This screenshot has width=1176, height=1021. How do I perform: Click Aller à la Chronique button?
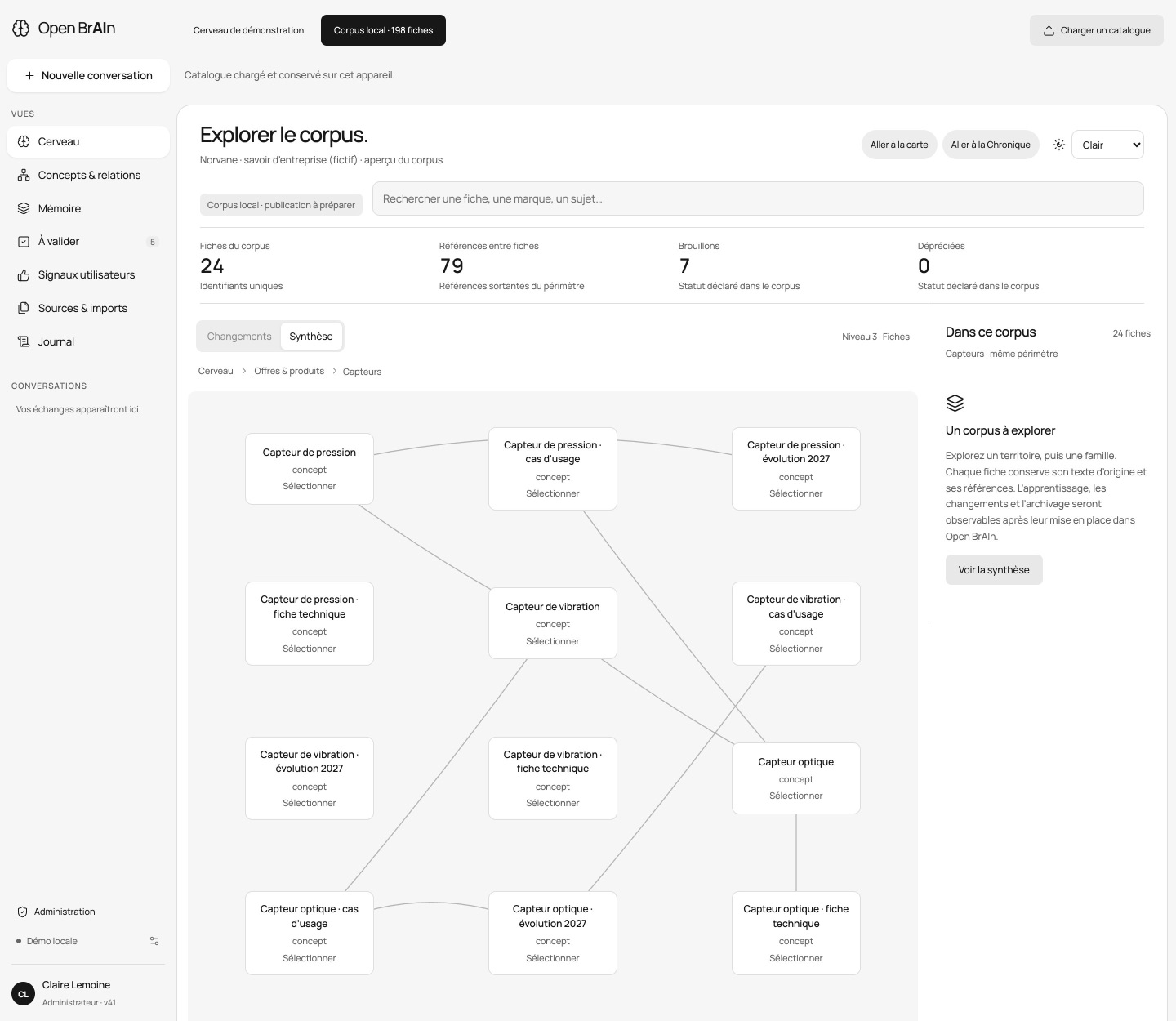(991, 145)
